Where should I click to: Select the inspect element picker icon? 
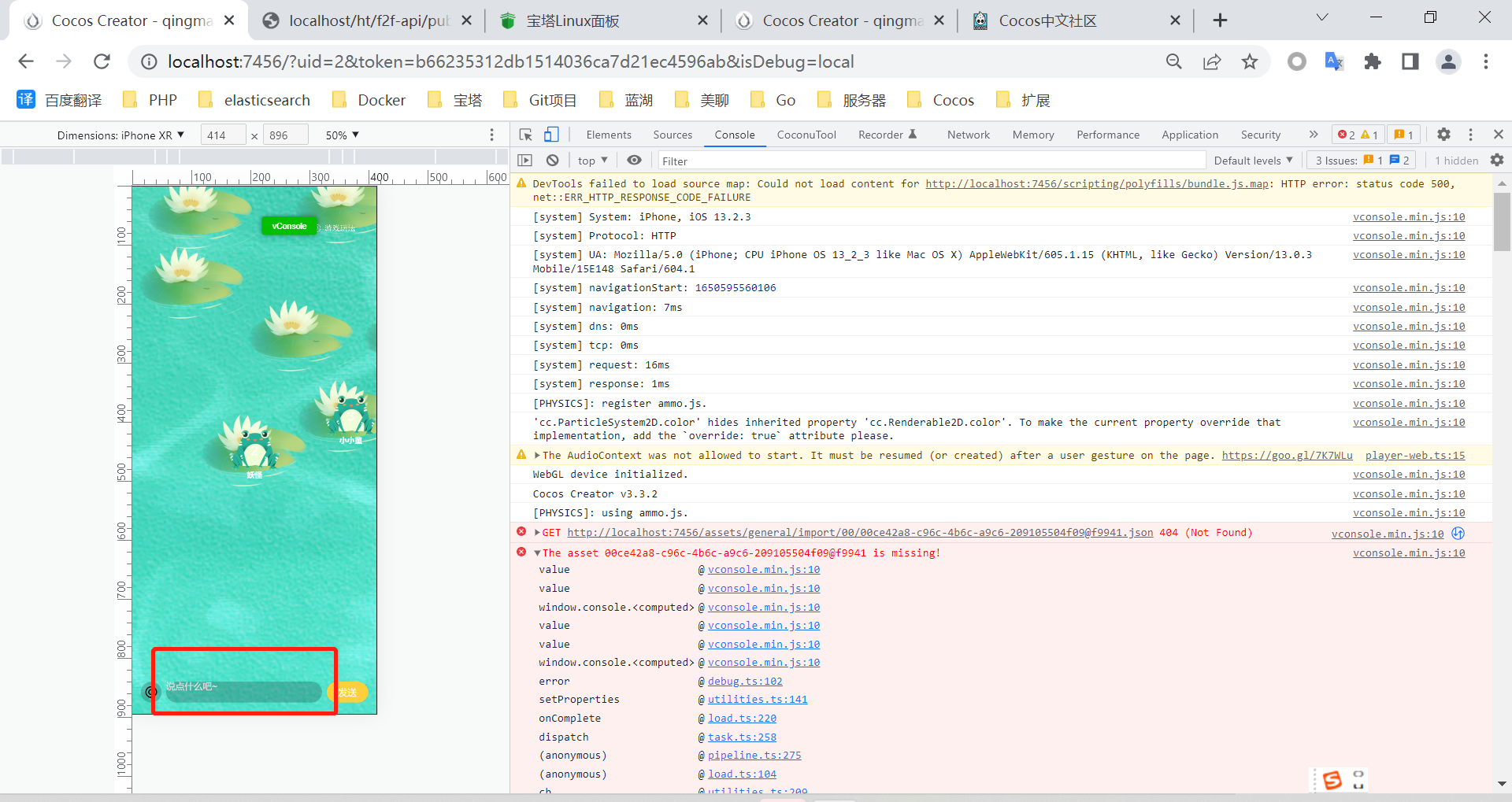tap(526, 135)
